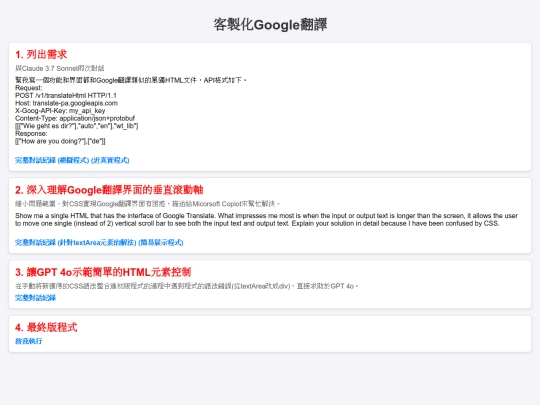Screen dimensions: 540x405
Task: Click heading 2. 深入理解Google翻譯界面的垂直滾動軸
Action: coord(109,190)
